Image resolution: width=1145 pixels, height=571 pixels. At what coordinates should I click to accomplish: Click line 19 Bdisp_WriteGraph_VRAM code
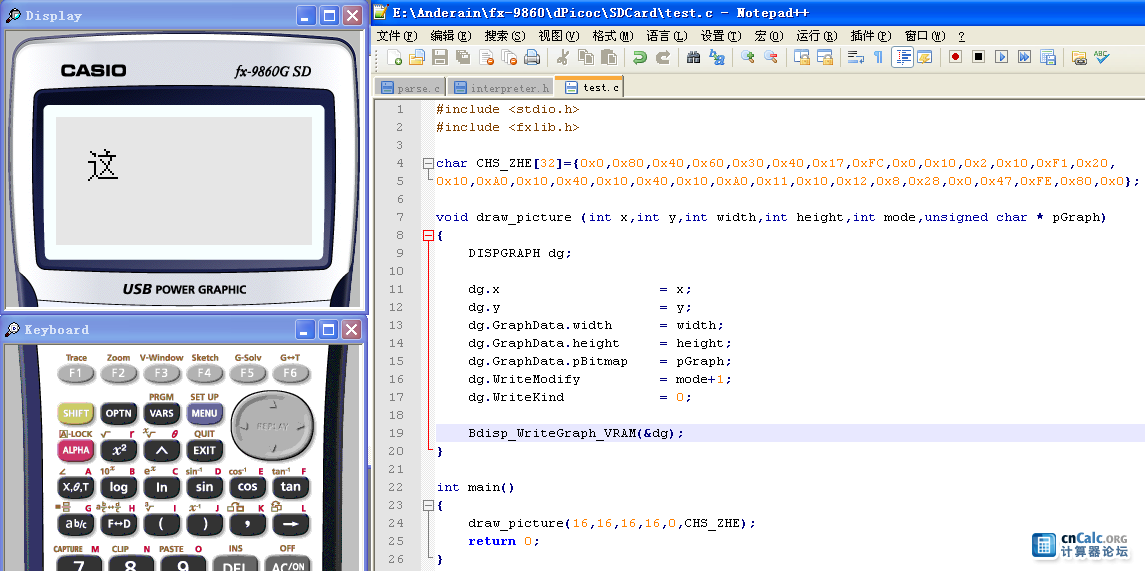576,433
